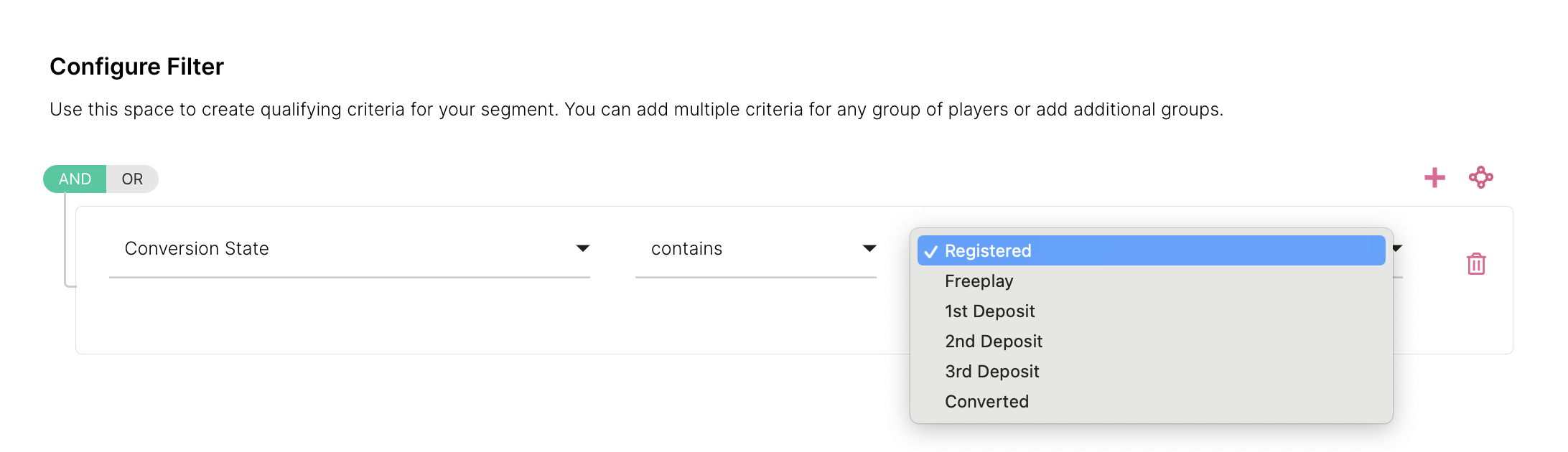This screenshot has width=1568, height=452.
Task: Select 2nd Deposit in the dropdown list
Action: tap(993, 342)
